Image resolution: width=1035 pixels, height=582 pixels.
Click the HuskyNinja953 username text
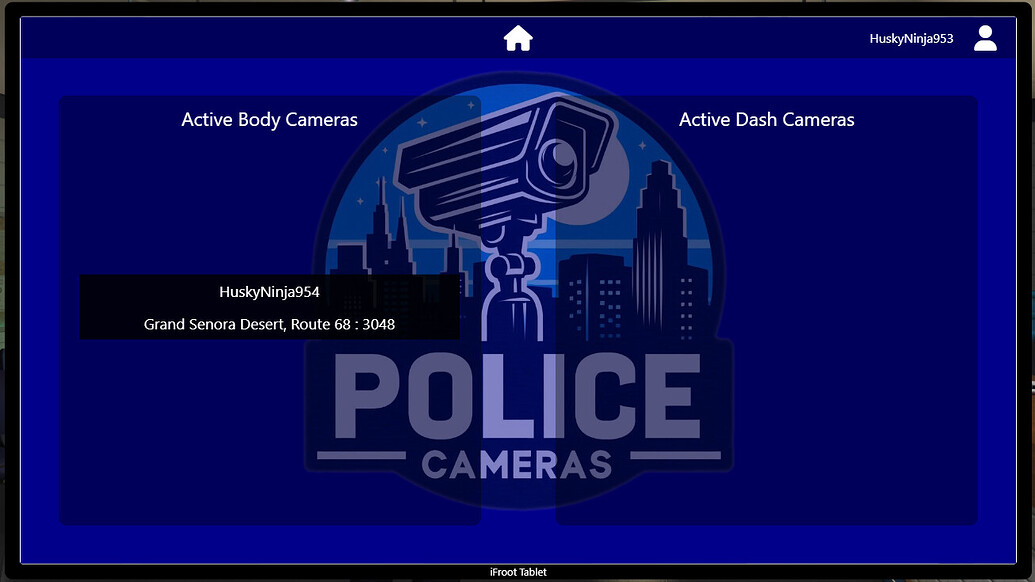(x=912, y=37)
